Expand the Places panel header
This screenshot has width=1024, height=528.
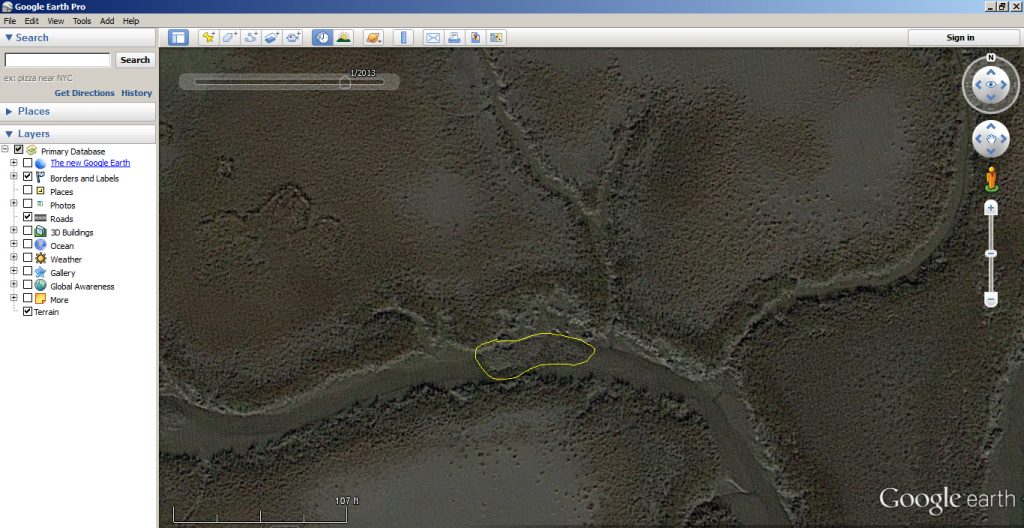pyautogui.click(x=78, y=111)
